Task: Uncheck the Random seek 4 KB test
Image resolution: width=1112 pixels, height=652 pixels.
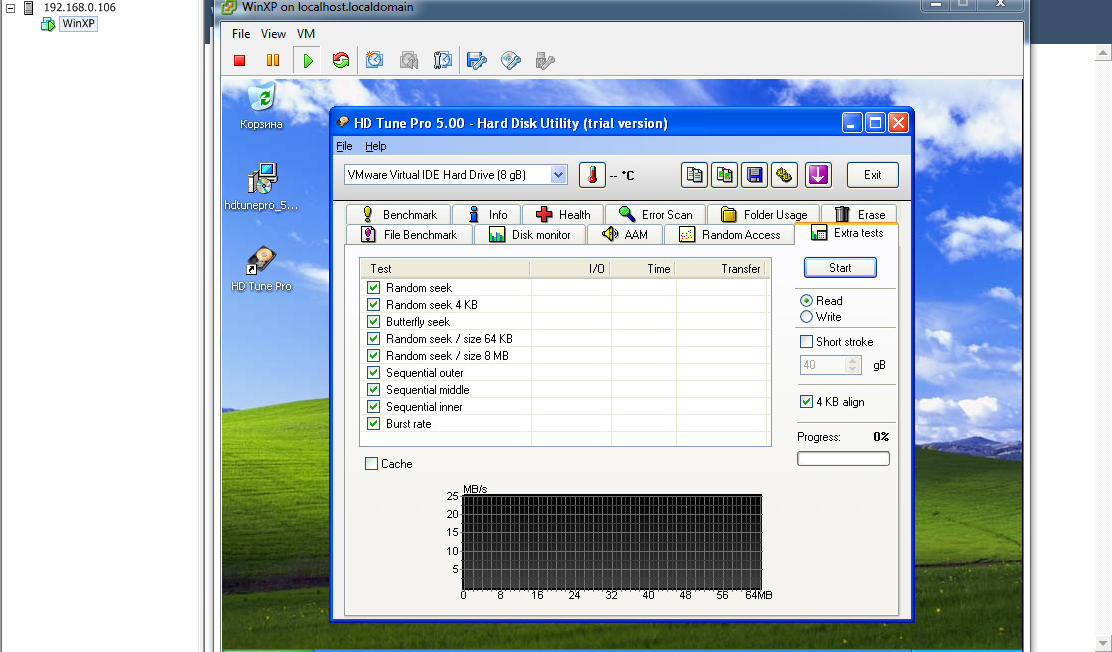Action: click(x=374, y=305)
